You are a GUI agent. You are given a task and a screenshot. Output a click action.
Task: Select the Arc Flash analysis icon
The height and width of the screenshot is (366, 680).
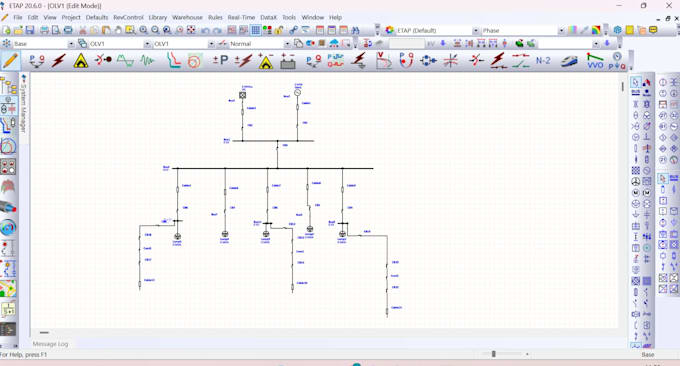pos(81,61)
